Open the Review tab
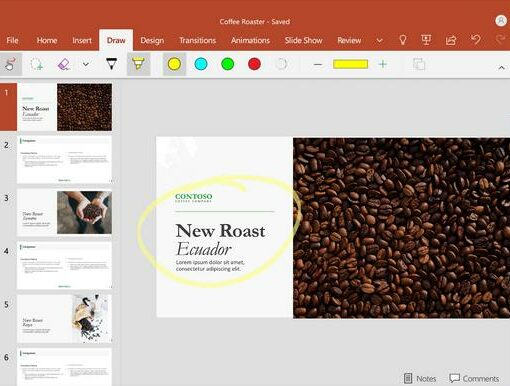The width and height of the screenshot is (510, 386). click(x=349, y=40)
